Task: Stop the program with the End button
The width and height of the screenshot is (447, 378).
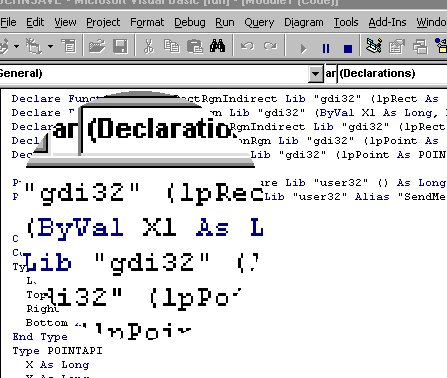Action: pos(348,49)
